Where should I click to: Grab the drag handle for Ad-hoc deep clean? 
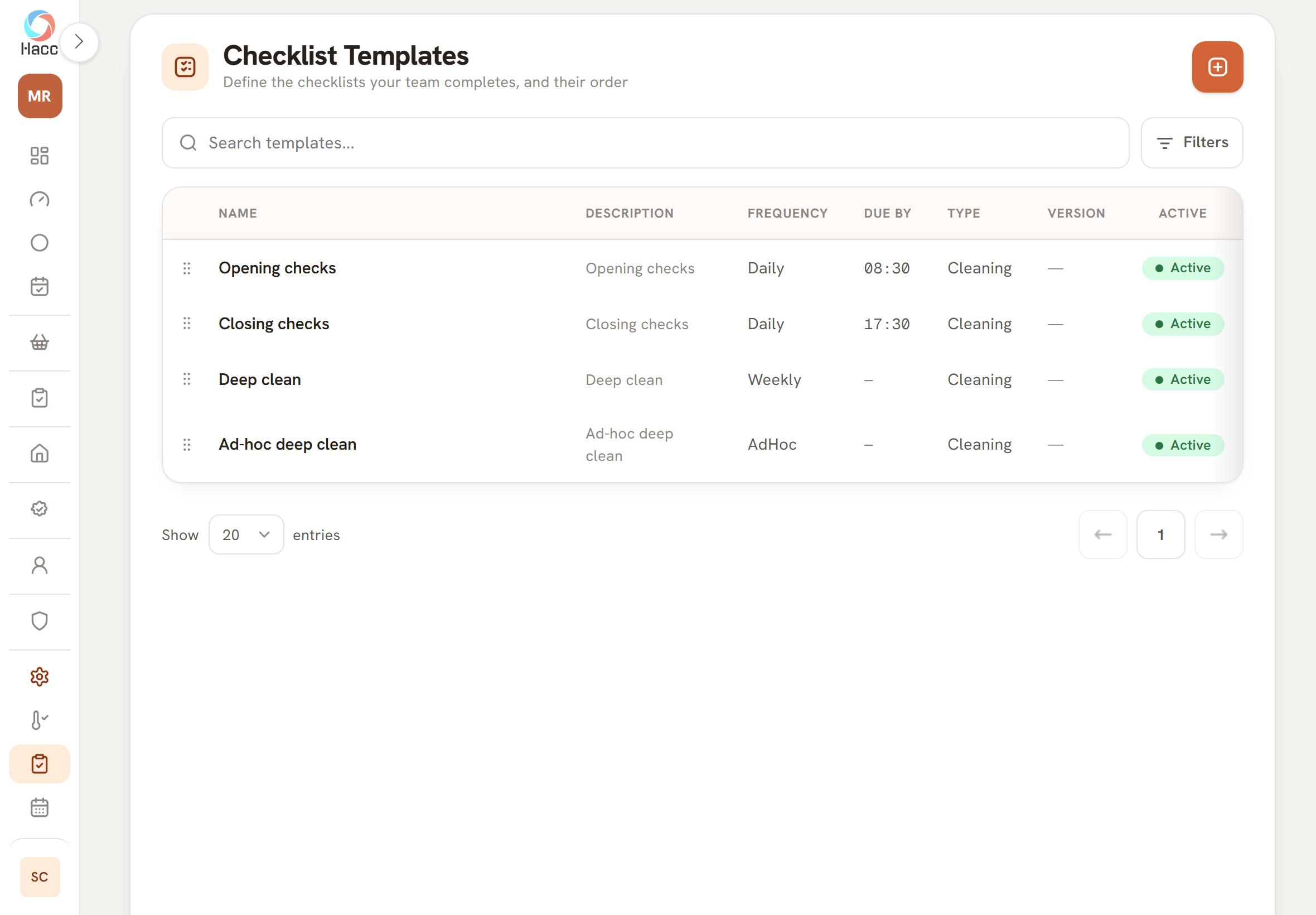pos(187,445)
